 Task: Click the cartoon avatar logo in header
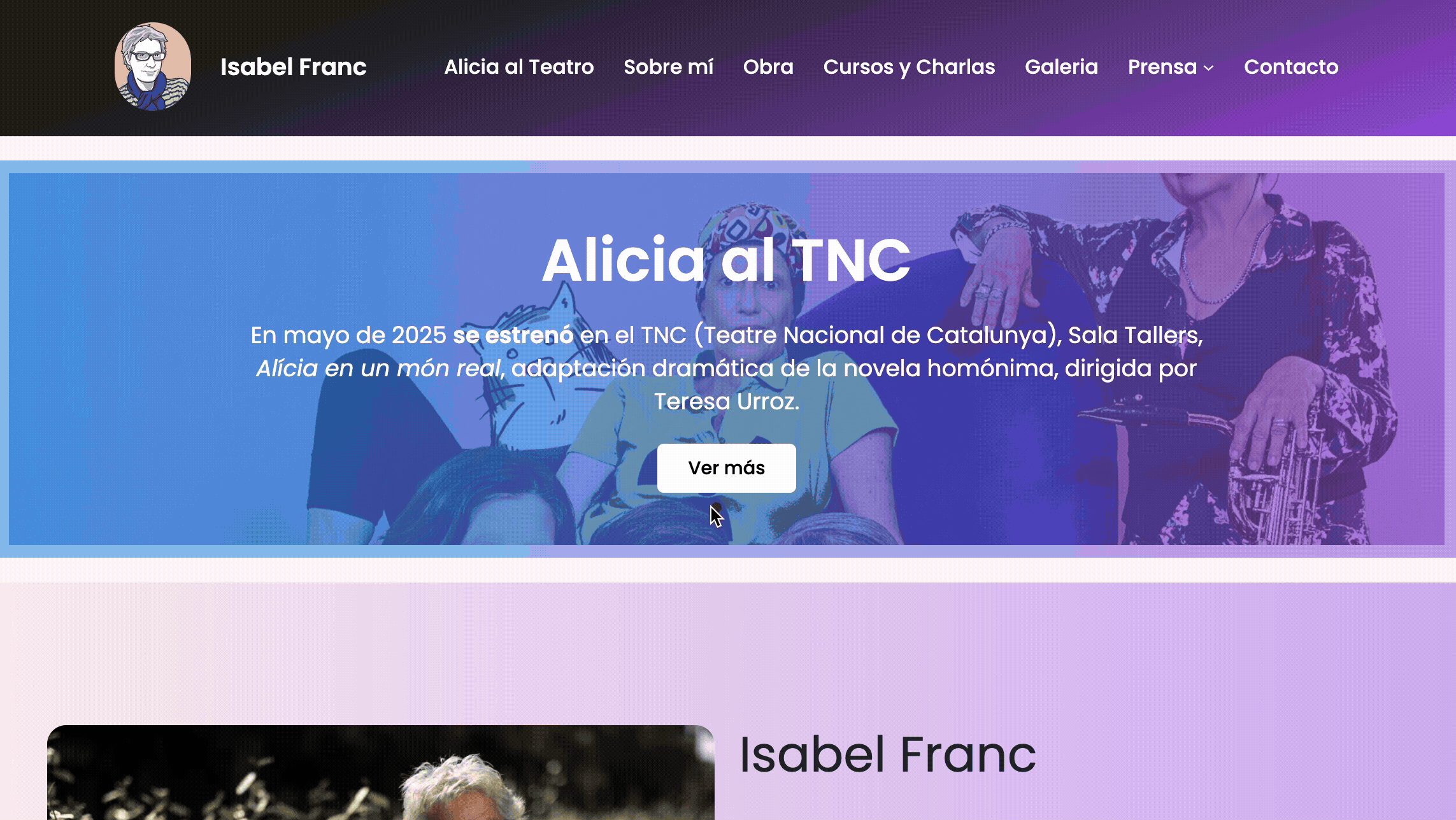(153, 67)
